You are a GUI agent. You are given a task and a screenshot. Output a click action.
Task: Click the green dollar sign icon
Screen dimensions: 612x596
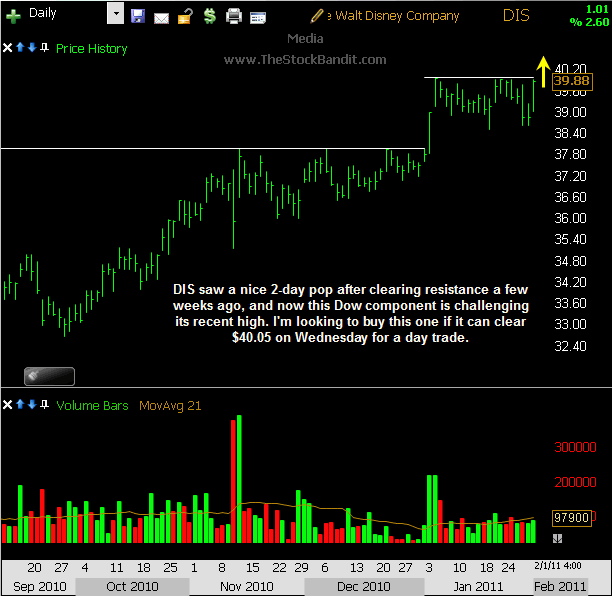tap(208, 16)
